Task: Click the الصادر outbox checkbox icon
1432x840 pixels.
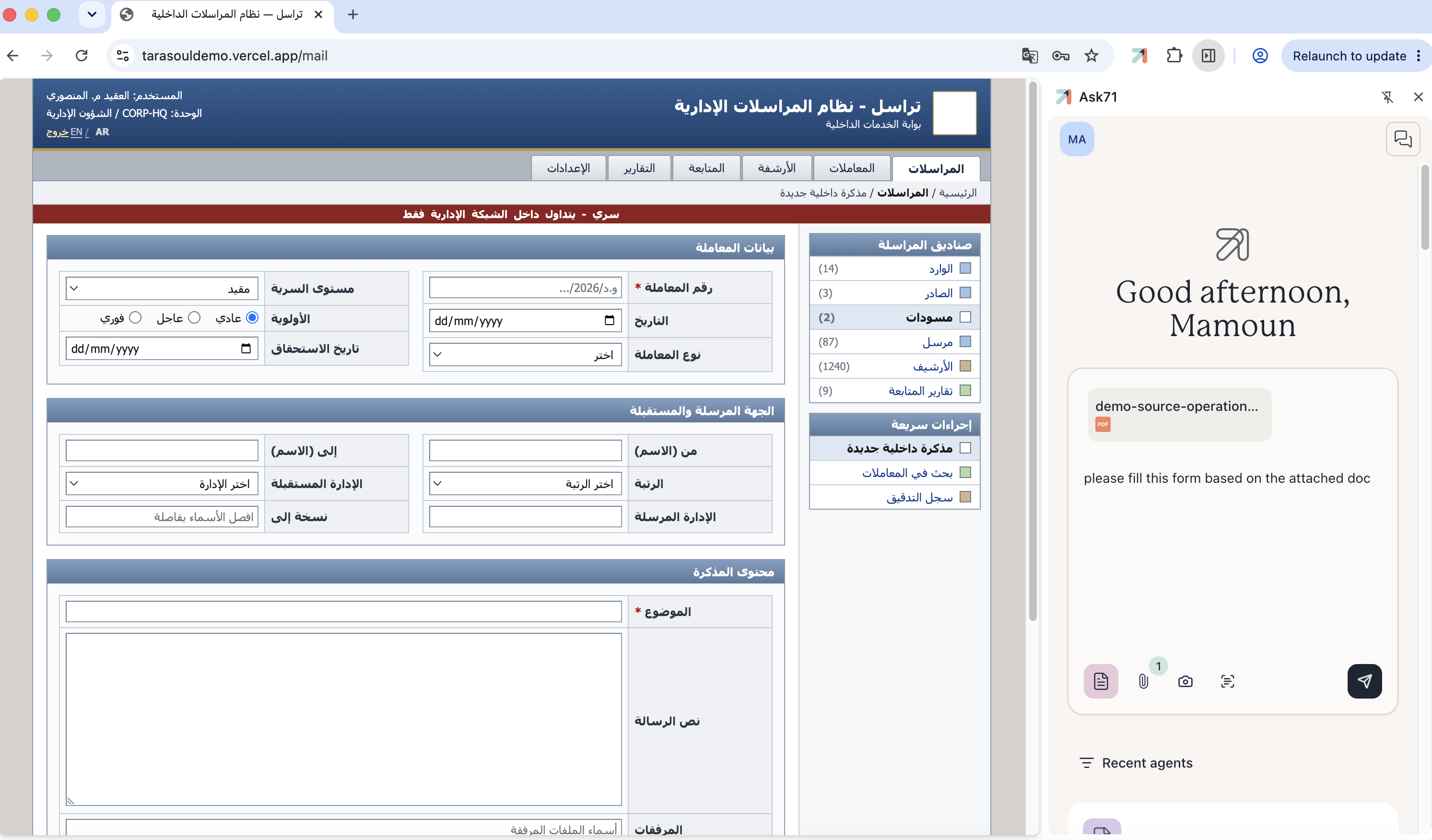Action: click(x=965, y=292)
